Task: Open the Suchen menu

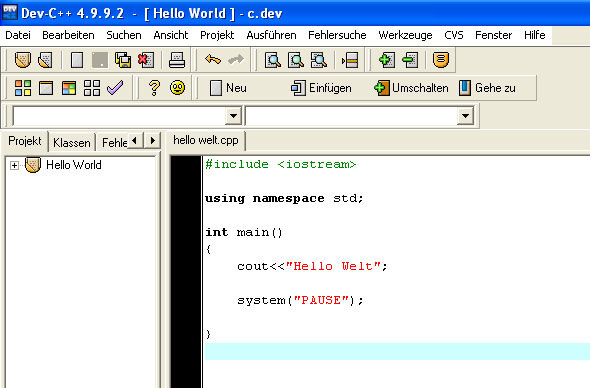Action: pyautogui.click(x=124, y=35)
